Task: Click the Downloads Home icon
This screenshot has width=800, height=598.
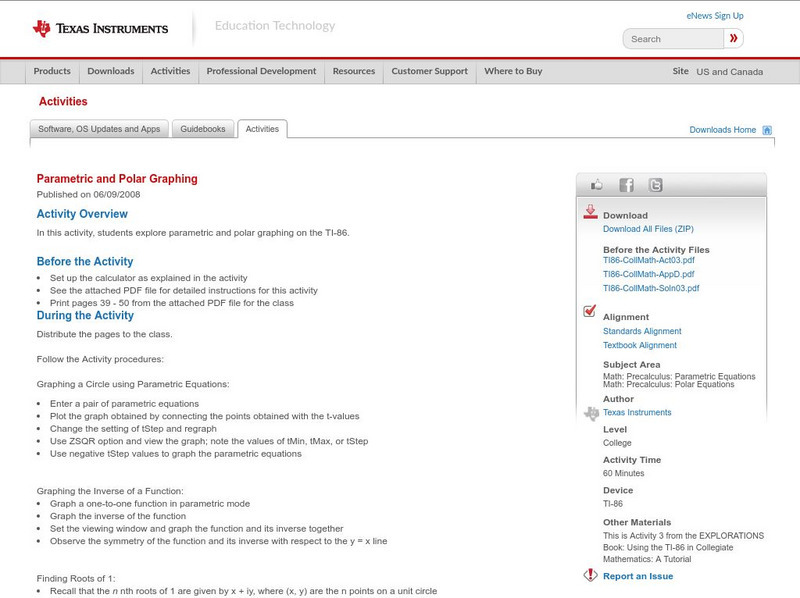Action: (x=765, y=129)
